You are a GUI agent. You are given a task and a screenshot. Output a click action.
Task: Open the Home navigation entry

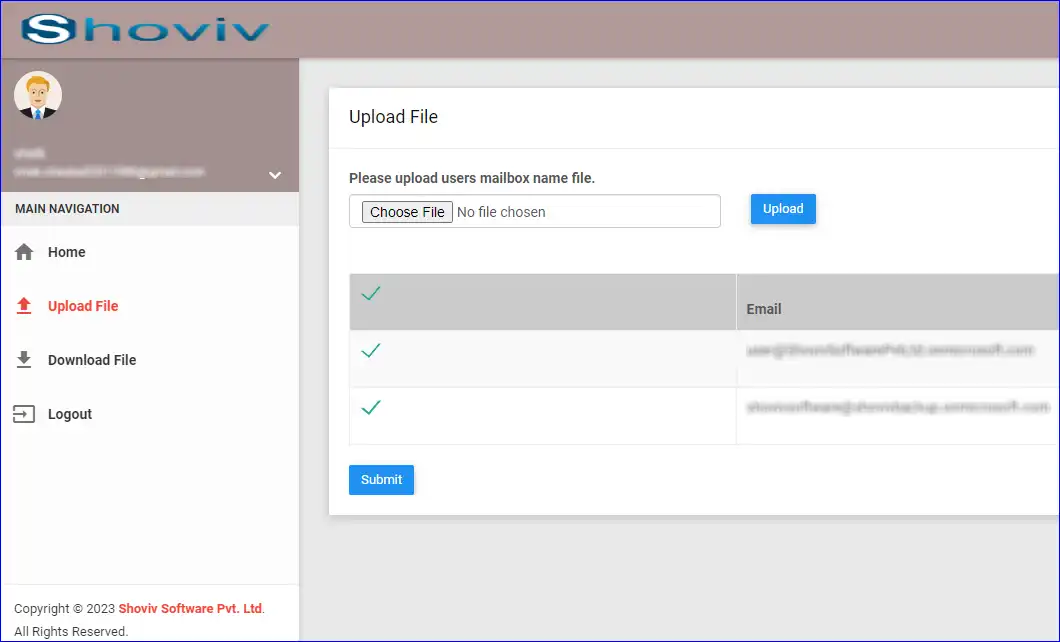click(67, 252)
